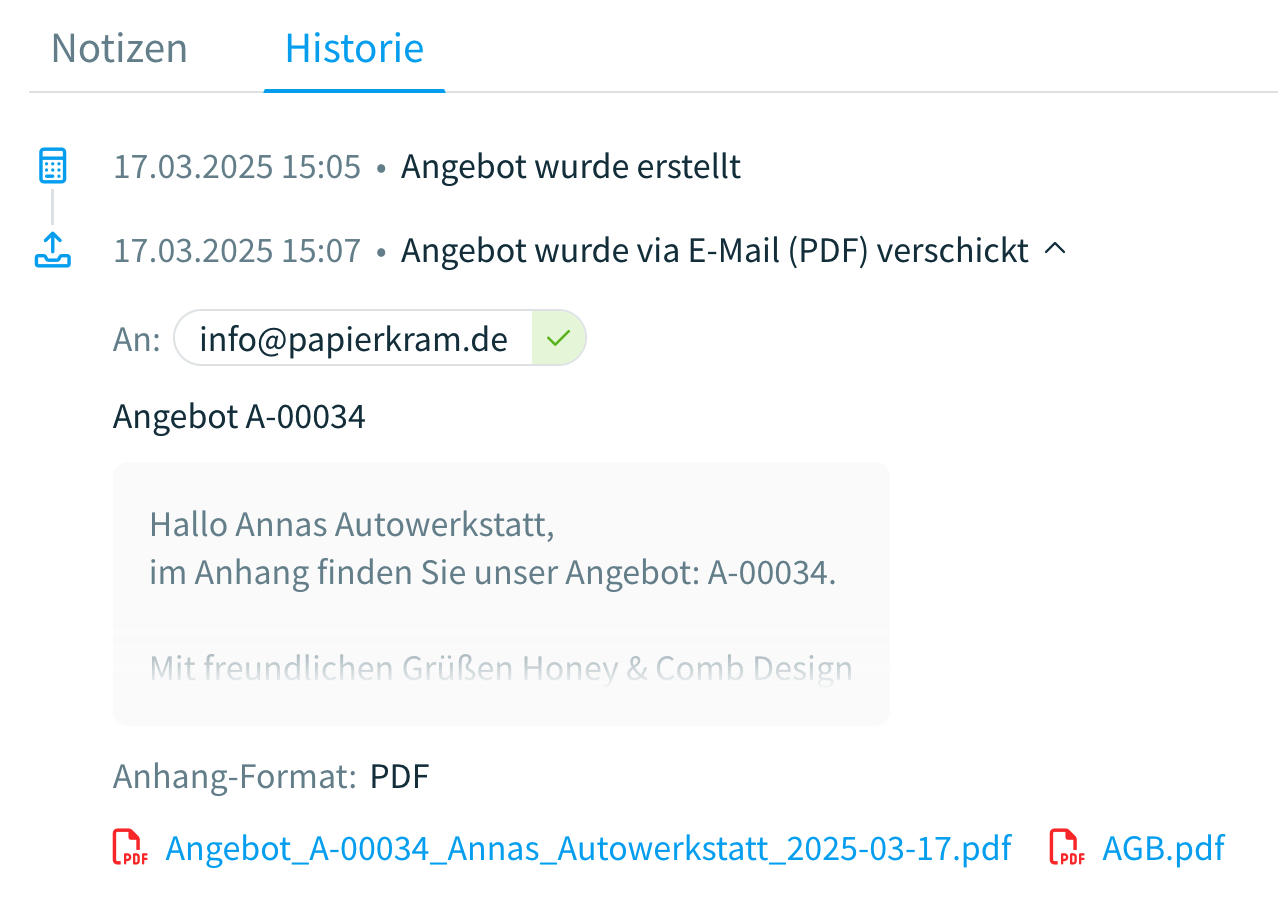Click the calculator icon next to Angebot erstellt

[52, 166]
